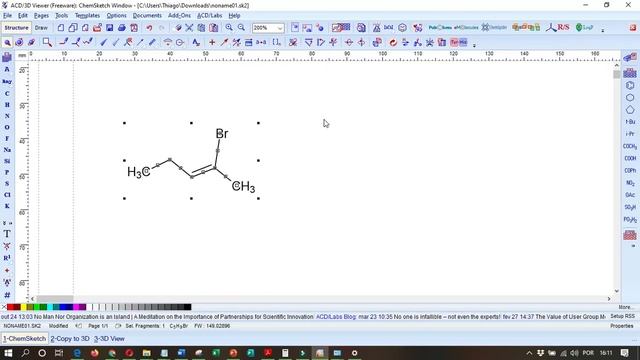This screenshot has height=360, width=640.
Task: Pick the yellow color swatch
Action: point(23,307)
